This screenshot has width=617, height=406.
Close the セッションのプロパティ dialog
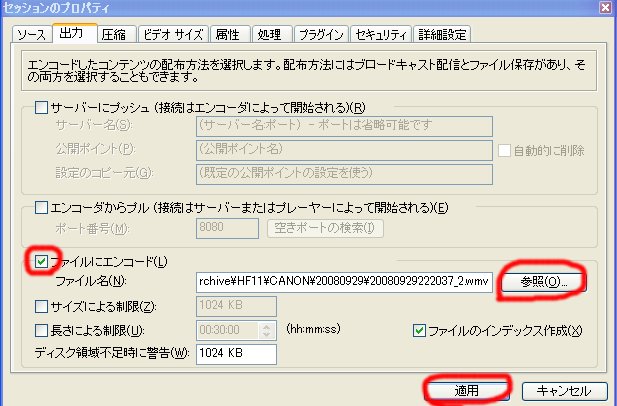click(605, 7)
